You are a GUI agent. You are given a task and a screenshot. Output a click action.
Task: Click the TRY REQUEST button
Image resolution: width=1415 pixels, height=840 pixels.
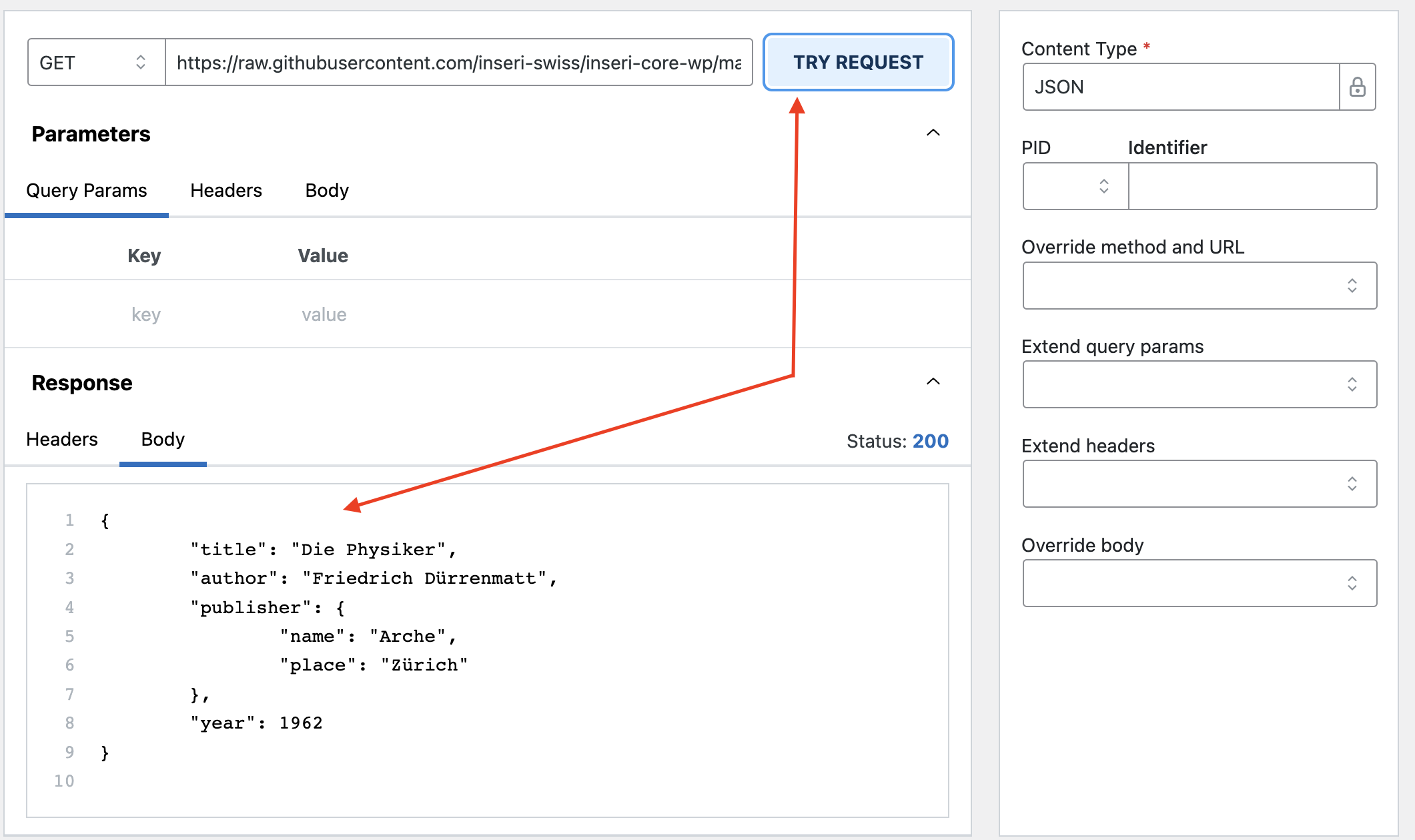[857, 62]
